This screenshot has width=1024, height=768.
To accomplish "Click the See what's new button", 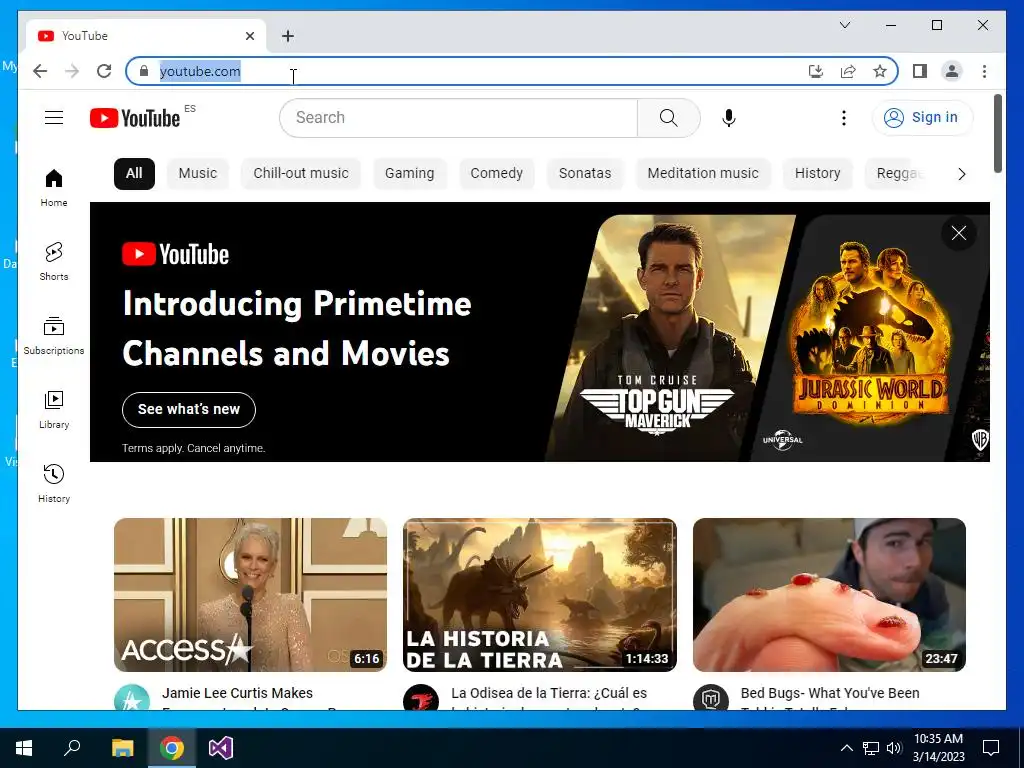I will point(189,409).
